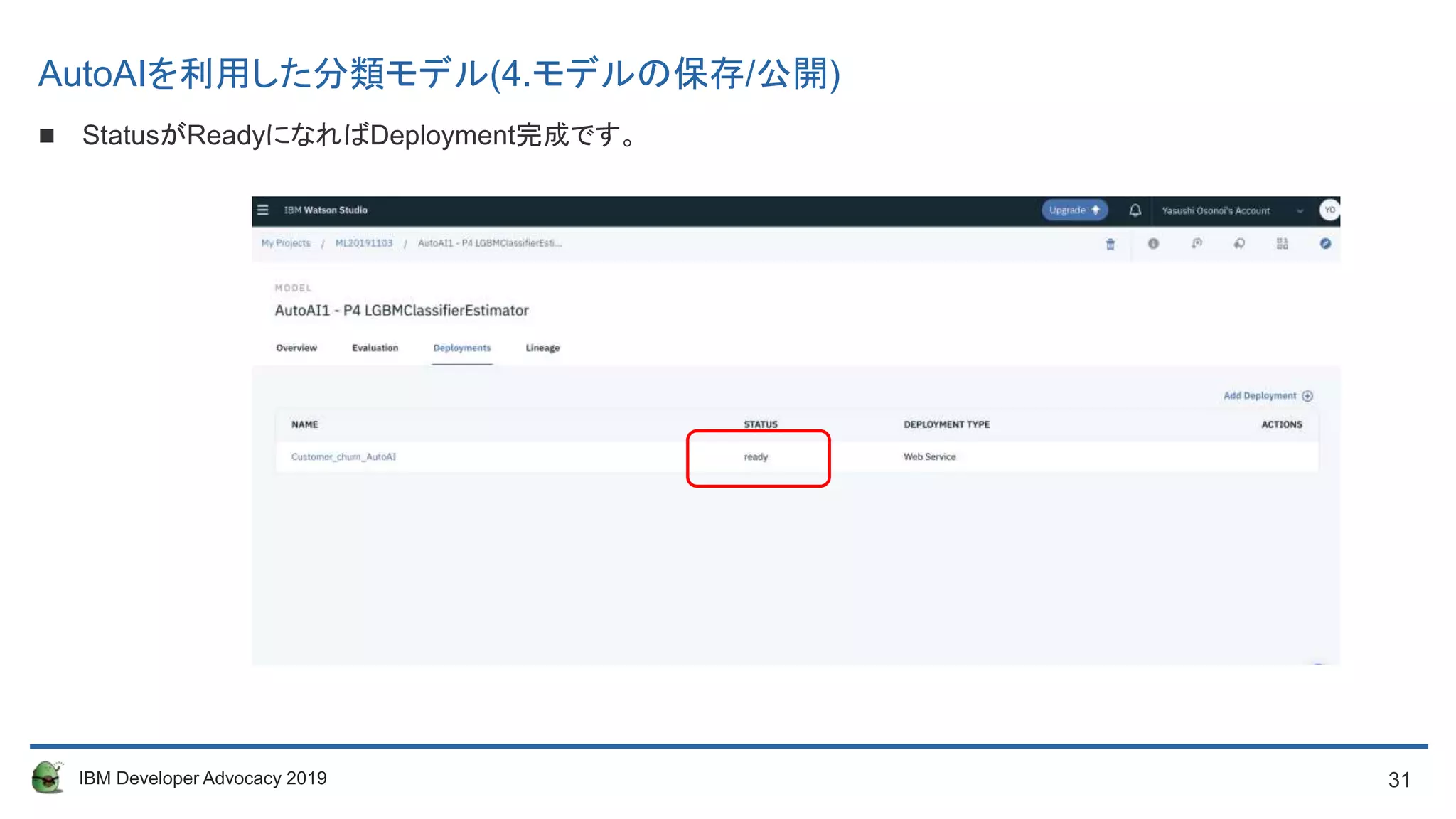Open the ML20191103 project breadcrumb
Image resolution: width=1456 pixels, height=819 pixels.
click(364, 243)
